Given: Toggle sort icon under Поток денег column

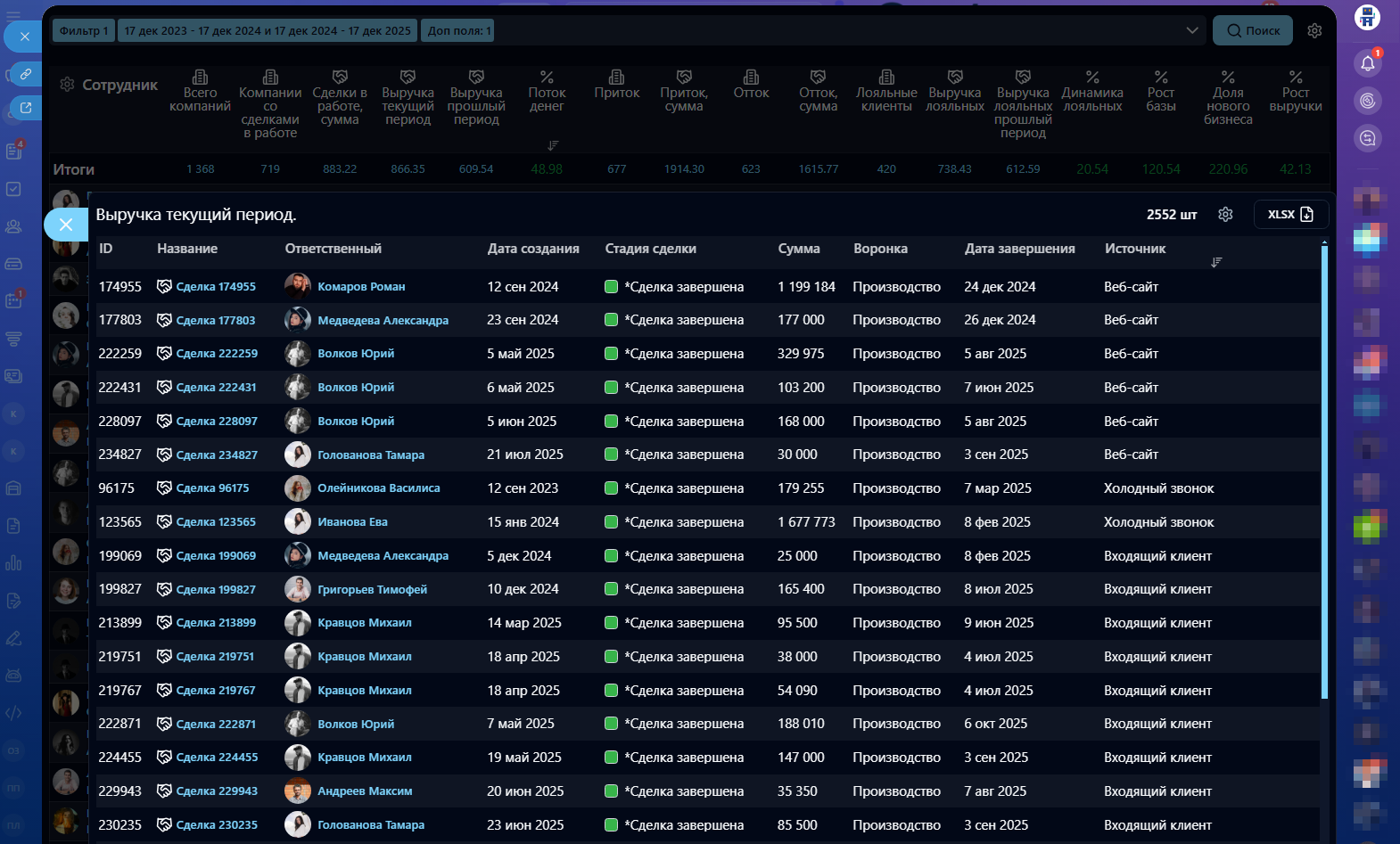Looking at the screenshot, I should (553, 144).
